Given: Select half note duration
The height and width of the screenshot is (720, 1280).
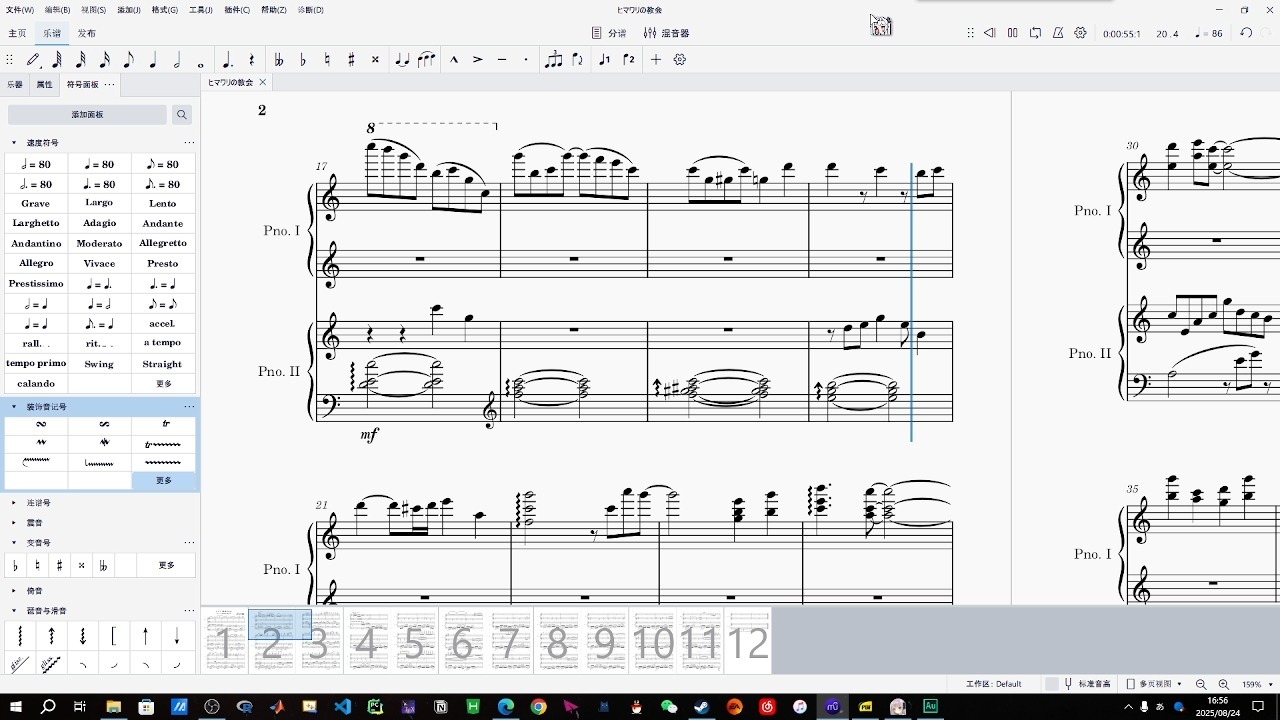Looking at the screenshot, I should pos(177,60).
